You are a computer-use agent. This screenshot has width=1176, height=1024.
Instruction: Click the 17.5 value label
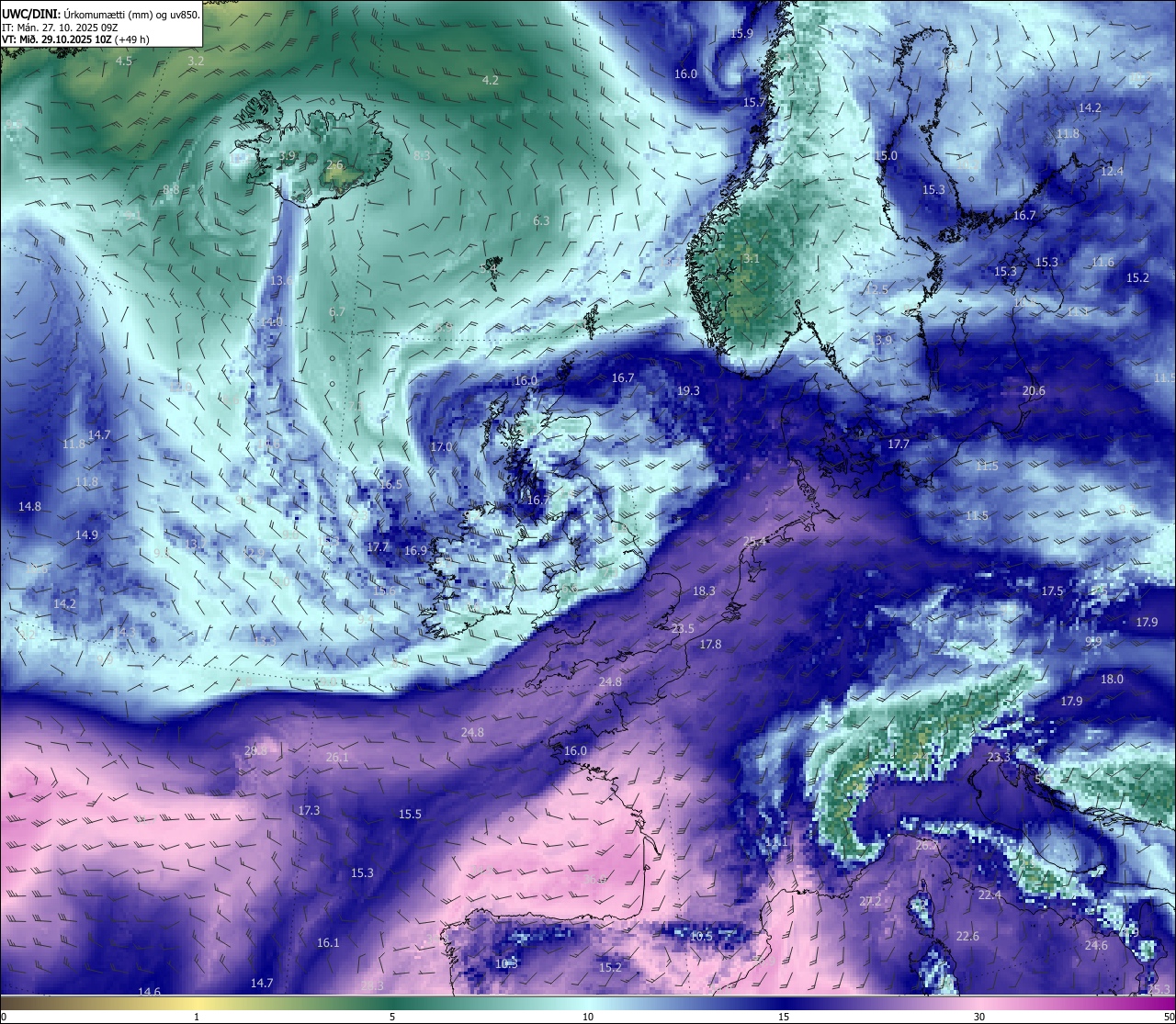1052,591
